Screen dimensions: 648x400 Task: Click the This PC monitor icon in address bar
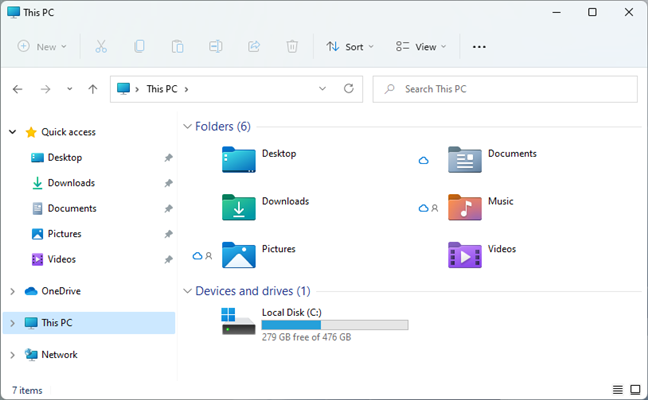click(123, 88)
